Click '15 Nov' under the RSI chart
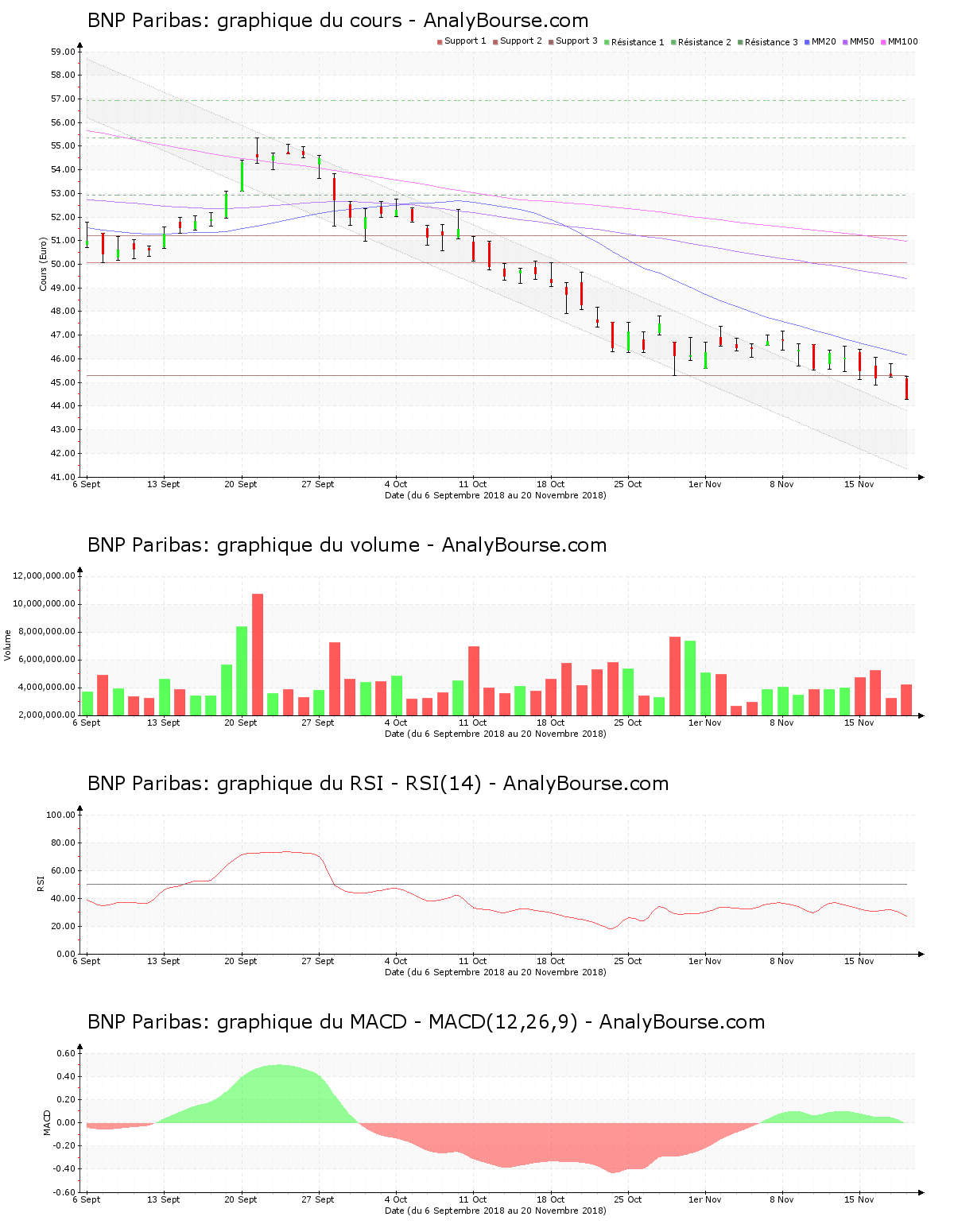This screenshot has height=1232, width=954. [x=859, y=961]
